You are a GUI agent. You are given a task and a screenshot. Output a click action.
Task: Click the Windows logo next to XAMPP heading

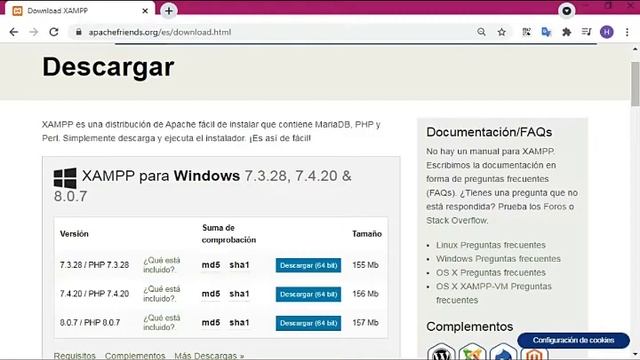coord(65,178)
